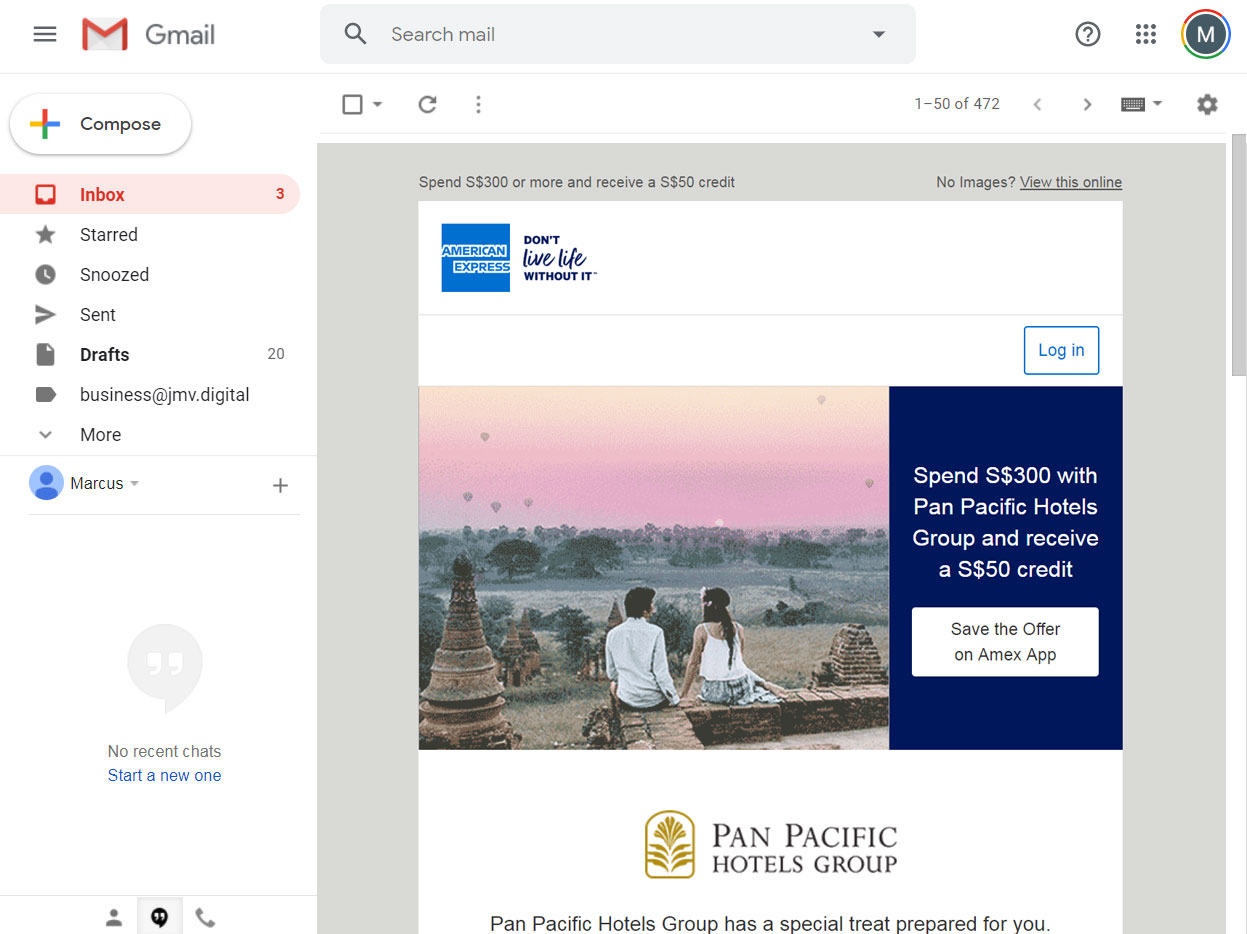Click View this online link
This screenshot has width=1247, height=934.
point(1071,182)
